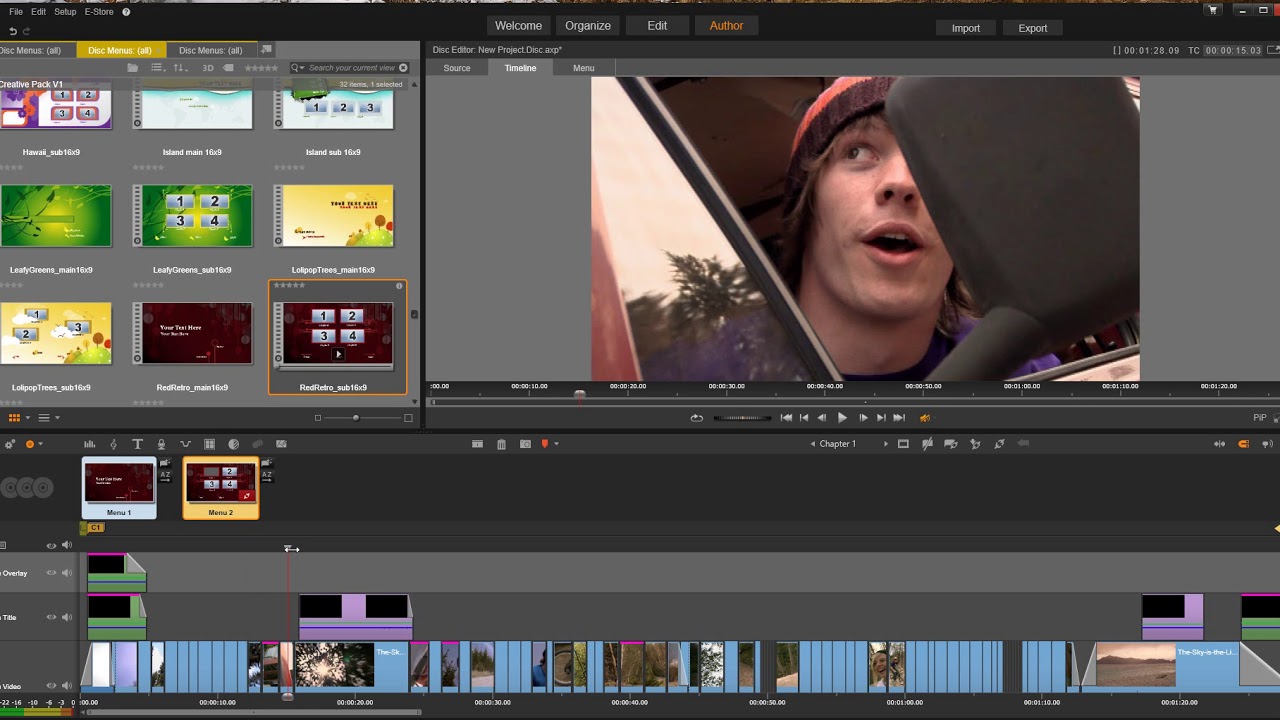The height and width of the screenshot is (720, 1280).
Task: Click the trim mode clip icon
Action: pos(477,444)
